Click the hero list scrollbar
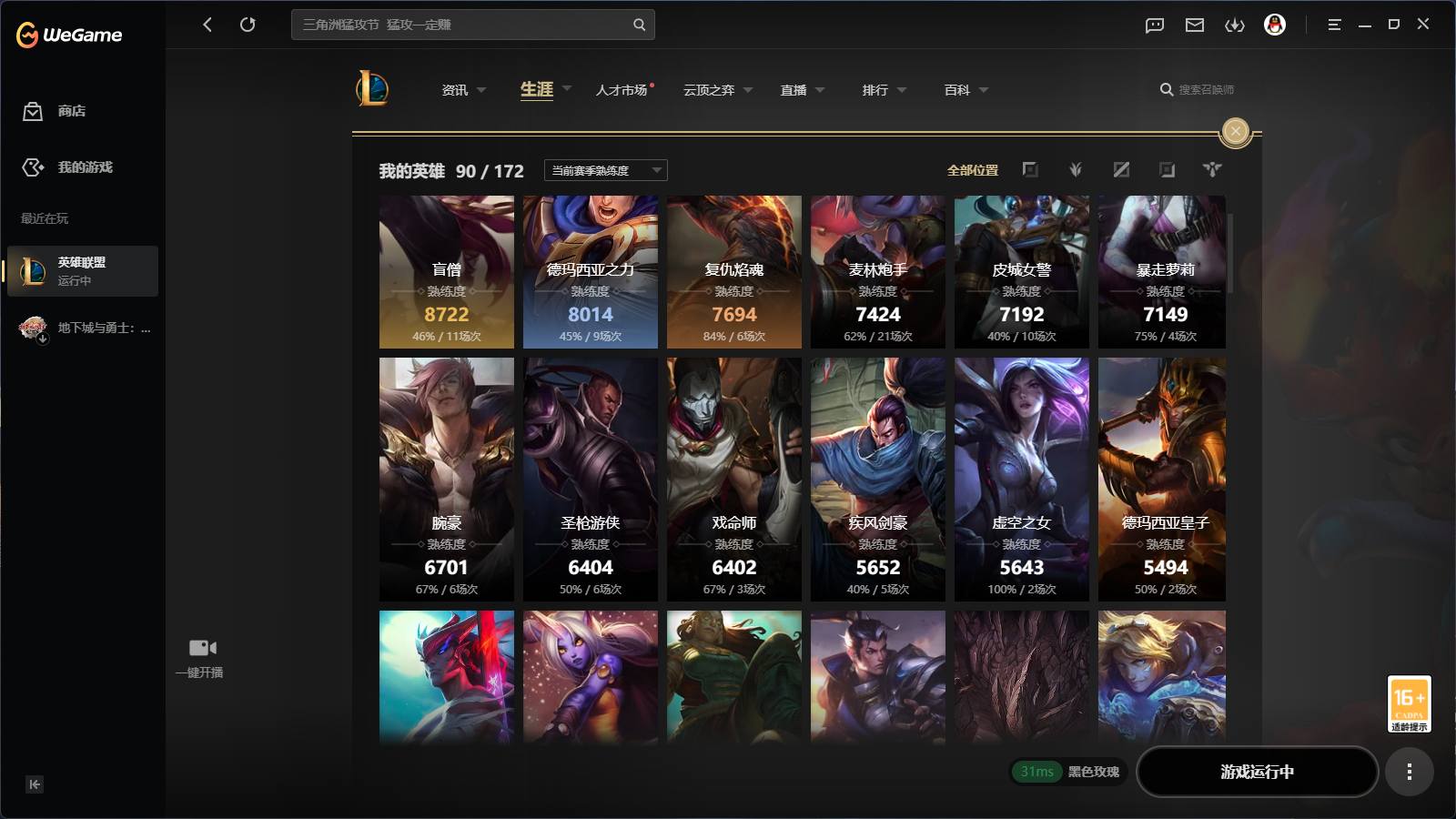 [1230, 253]
